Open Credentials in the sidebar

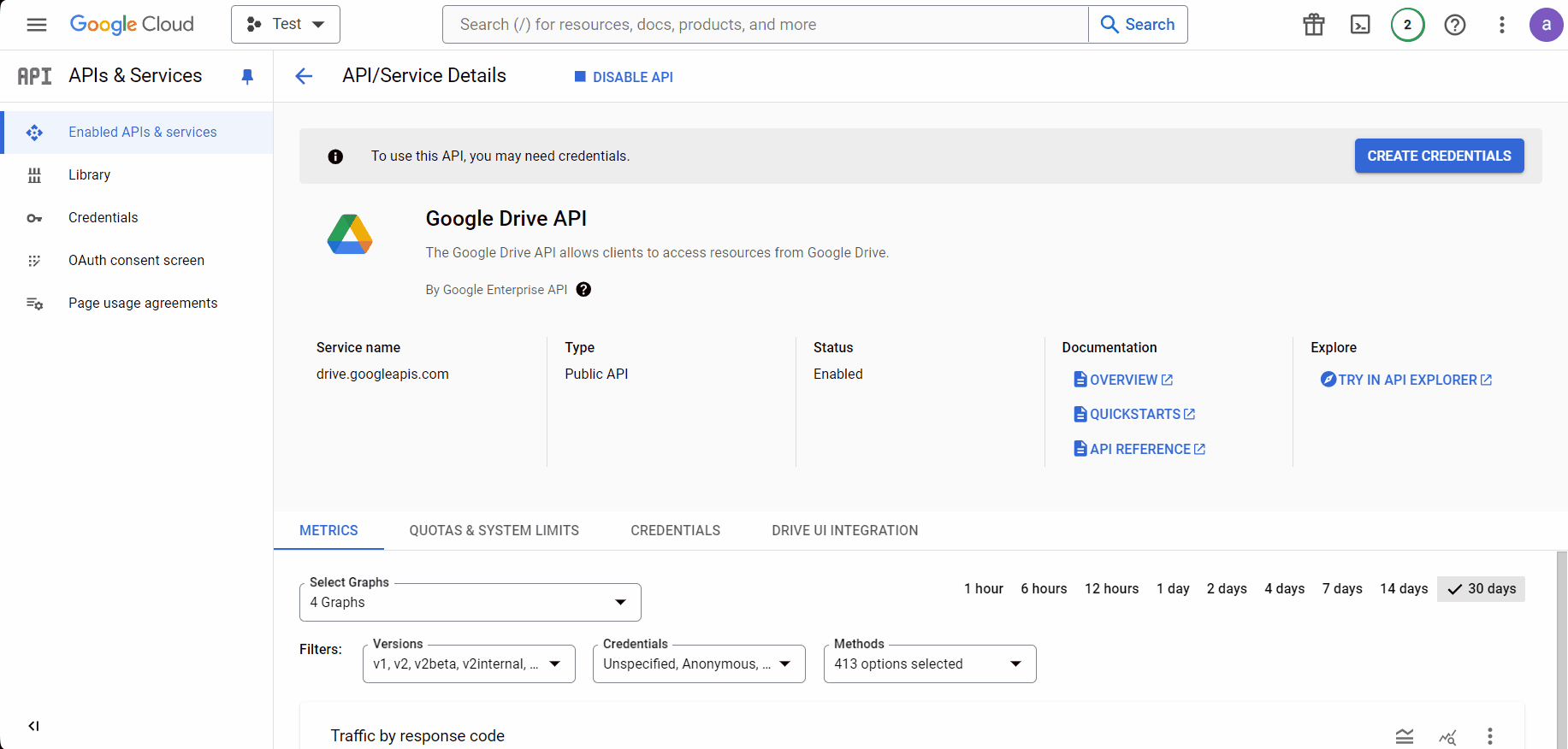click(137, 218)
